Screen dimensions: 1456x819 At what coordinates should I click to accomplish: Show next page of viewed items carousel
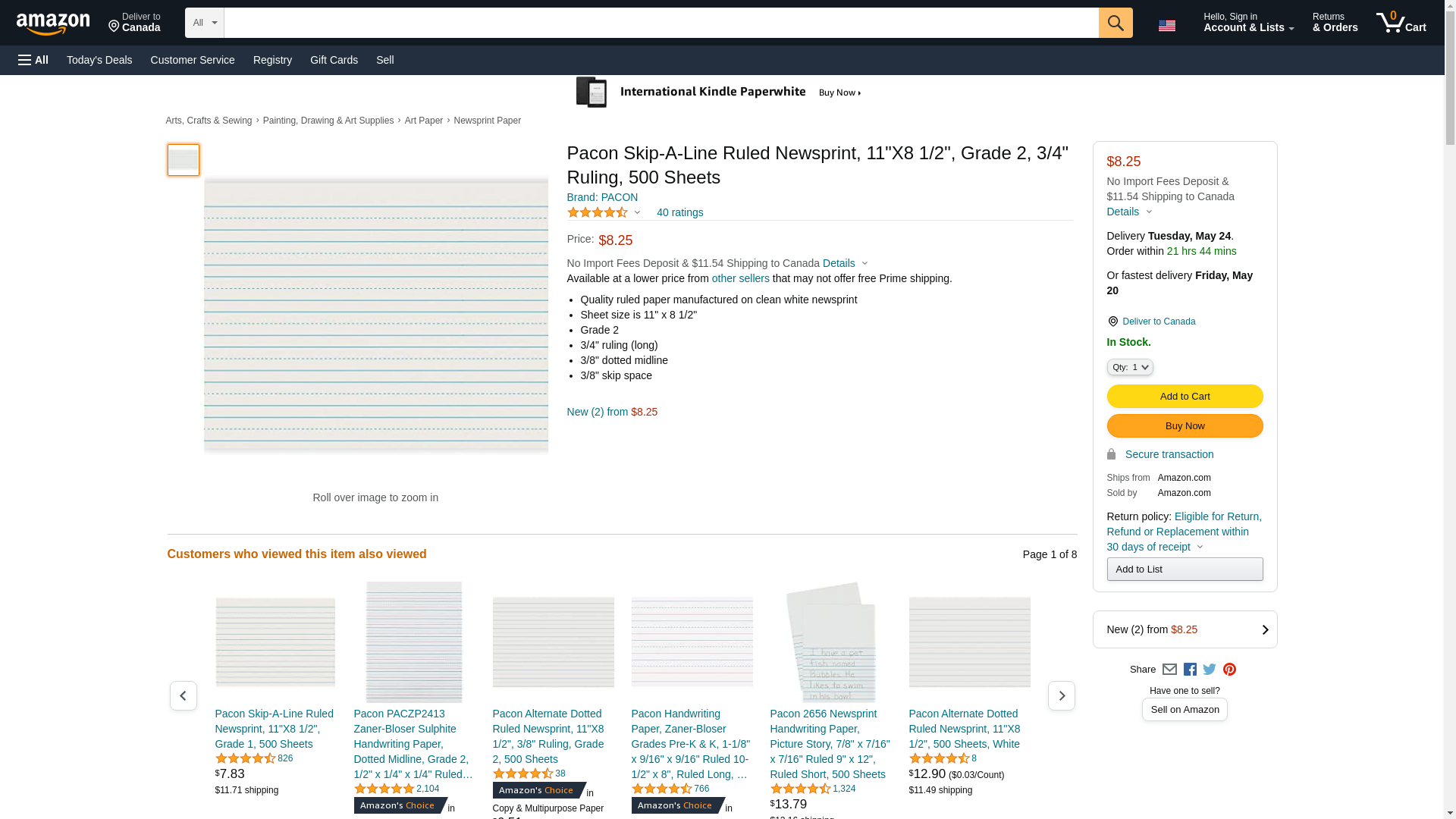point(1061,695)
